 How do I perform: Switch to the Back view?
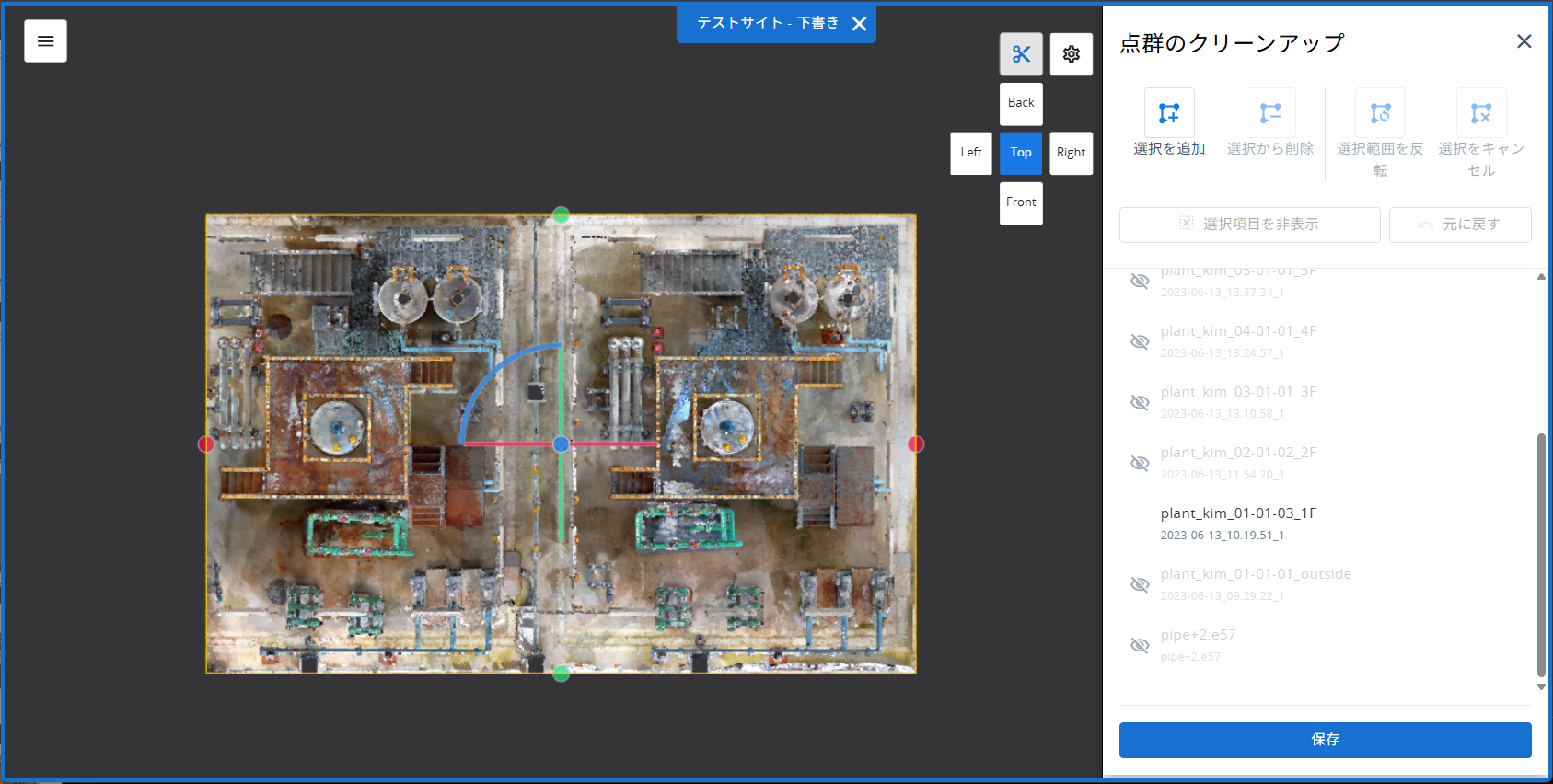click(1021, 104)
